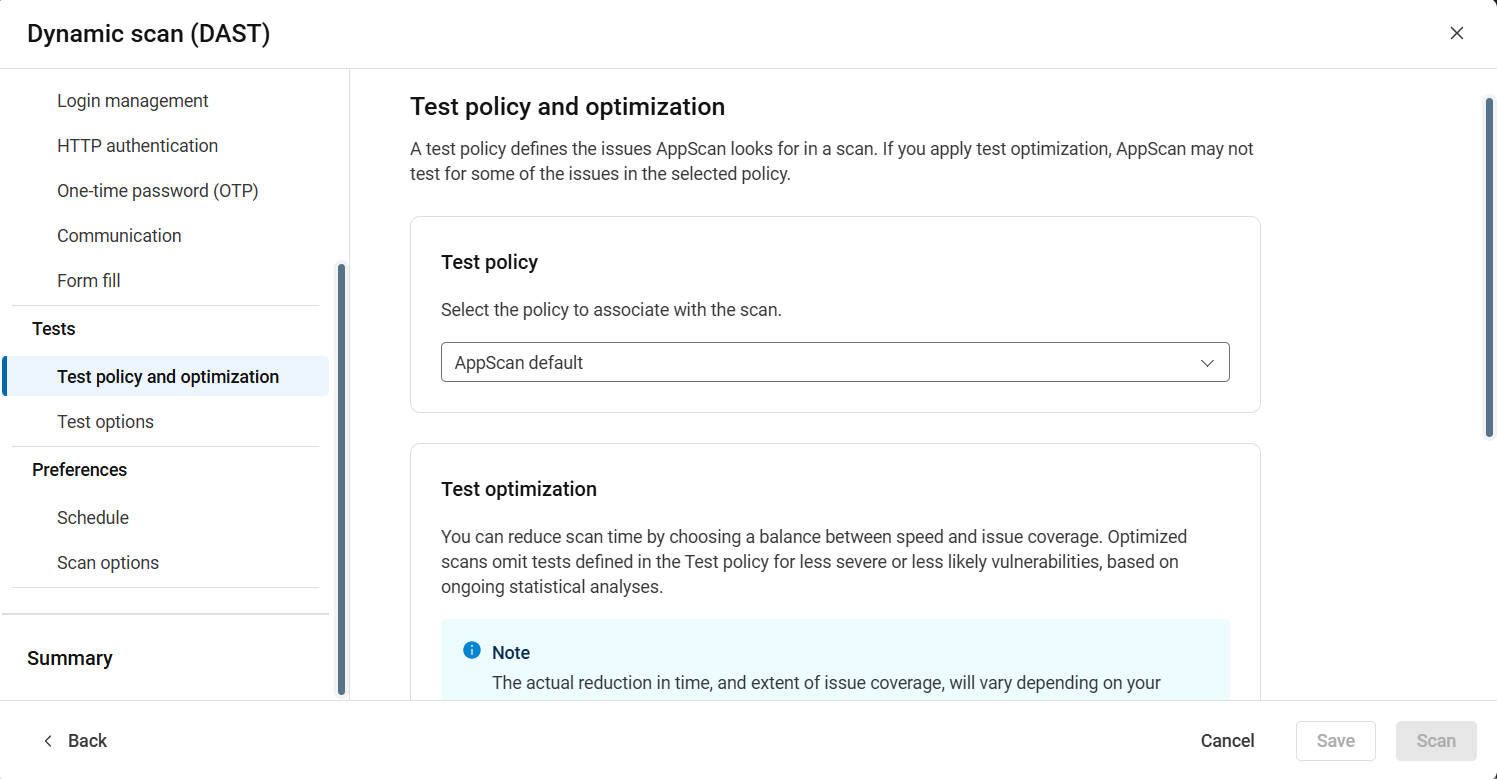Go to the Schedule preferences
Image resolution: width=1497 pixels, height=779 pixels.
92,518
